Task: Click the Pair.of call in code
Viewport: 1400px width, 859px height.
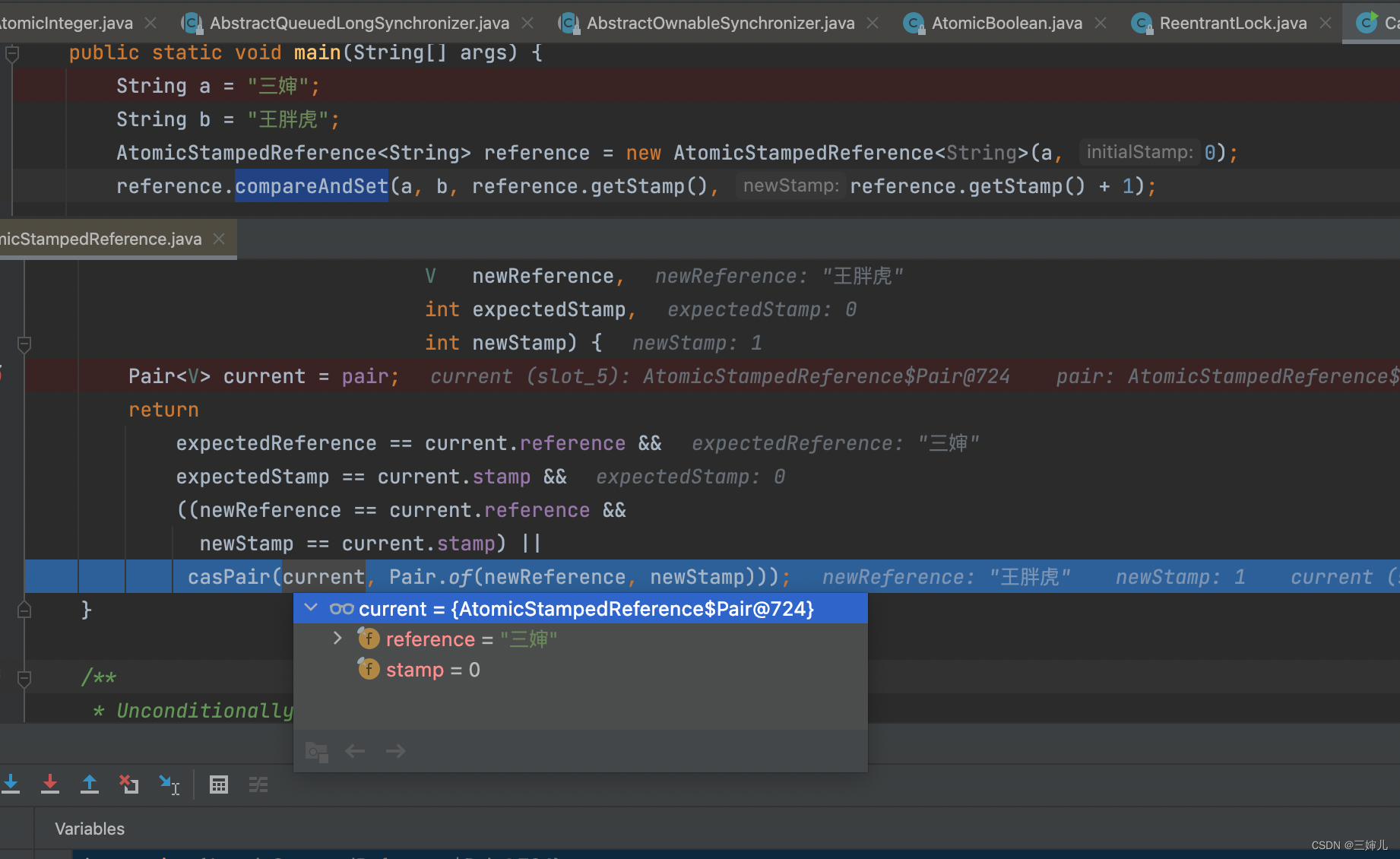Action: point(430,577)
